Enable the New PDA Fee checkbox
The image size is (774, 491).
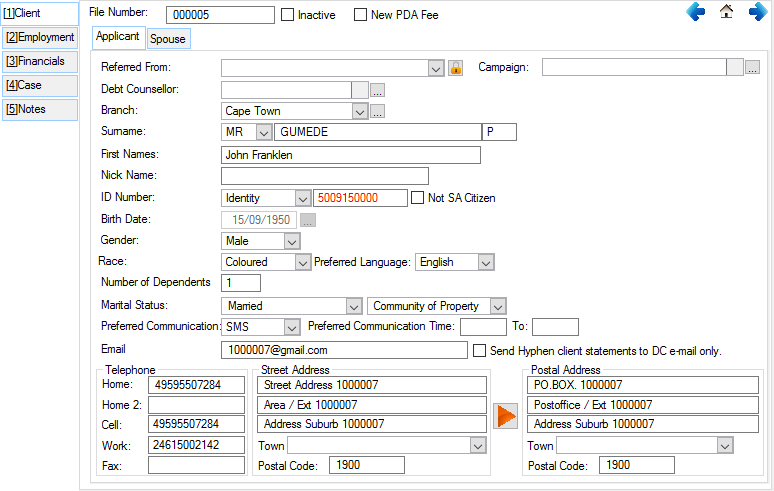tap(361, 15)
